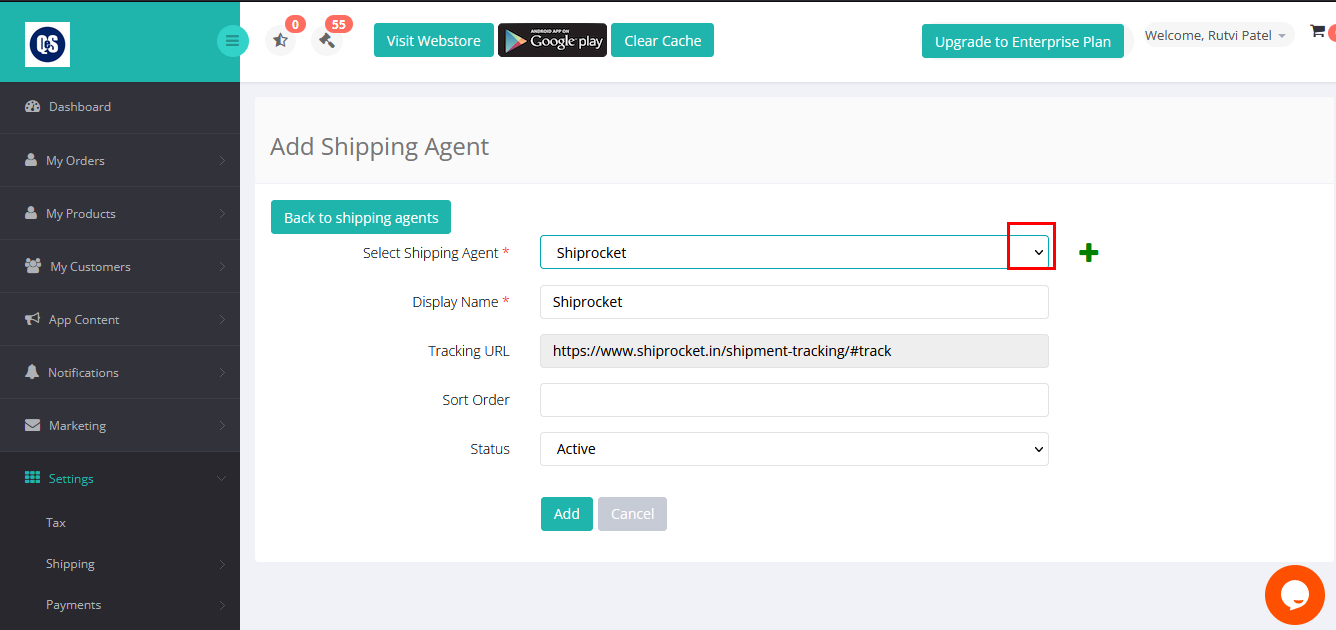This screenshot has height=630, width=1336.
Task: Open the Status dropdown showing Active
Action: pos(794,449)
